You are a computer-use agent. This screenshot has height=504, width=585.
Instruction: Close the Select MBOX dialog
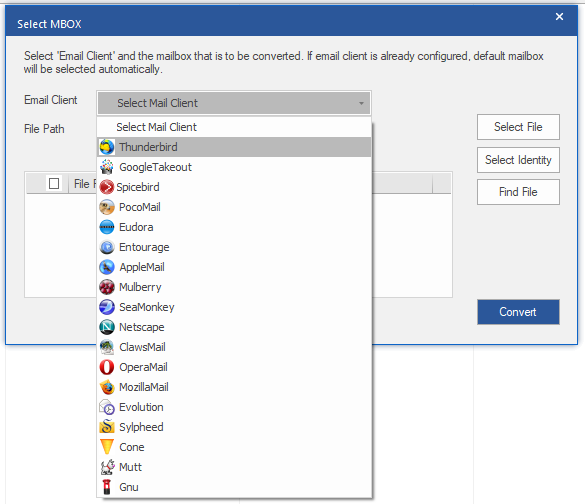[x=559, y=16]
